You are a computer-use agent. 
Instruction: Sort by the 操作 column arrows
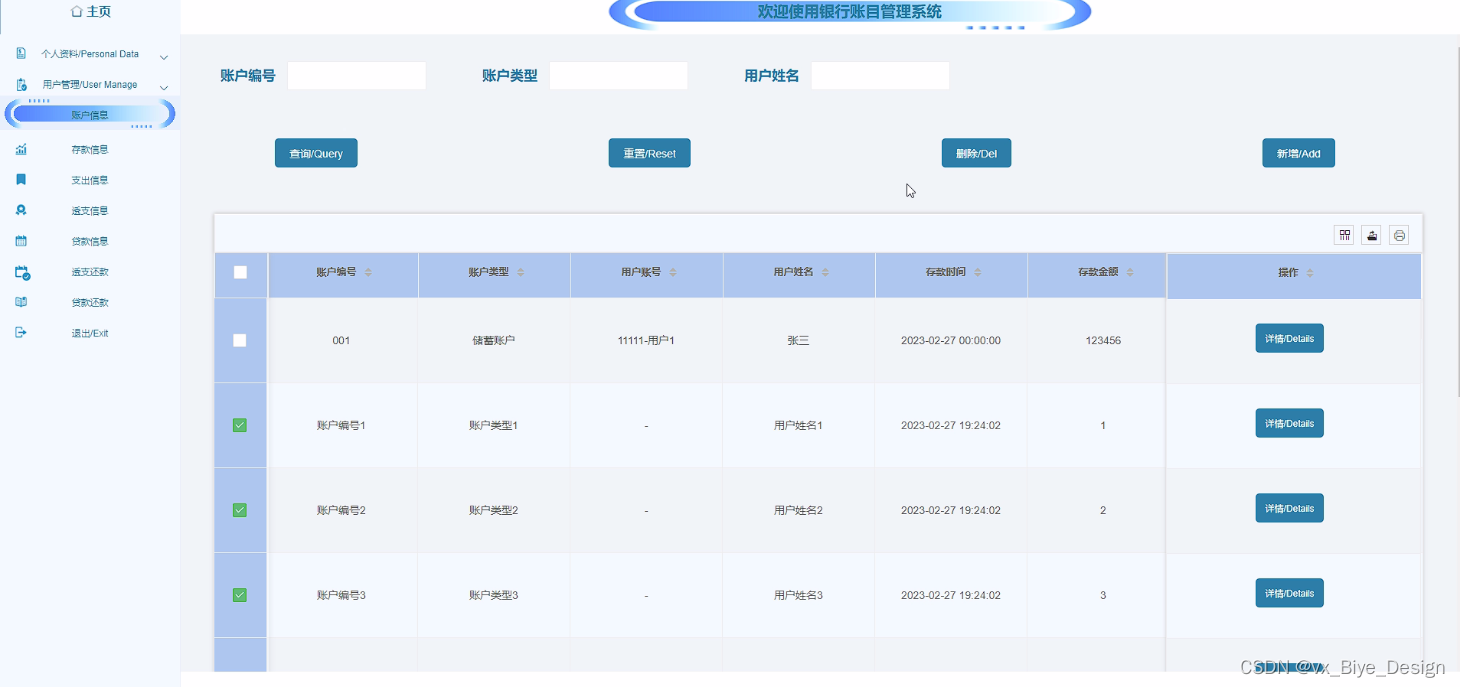(x=1310, y=273)
